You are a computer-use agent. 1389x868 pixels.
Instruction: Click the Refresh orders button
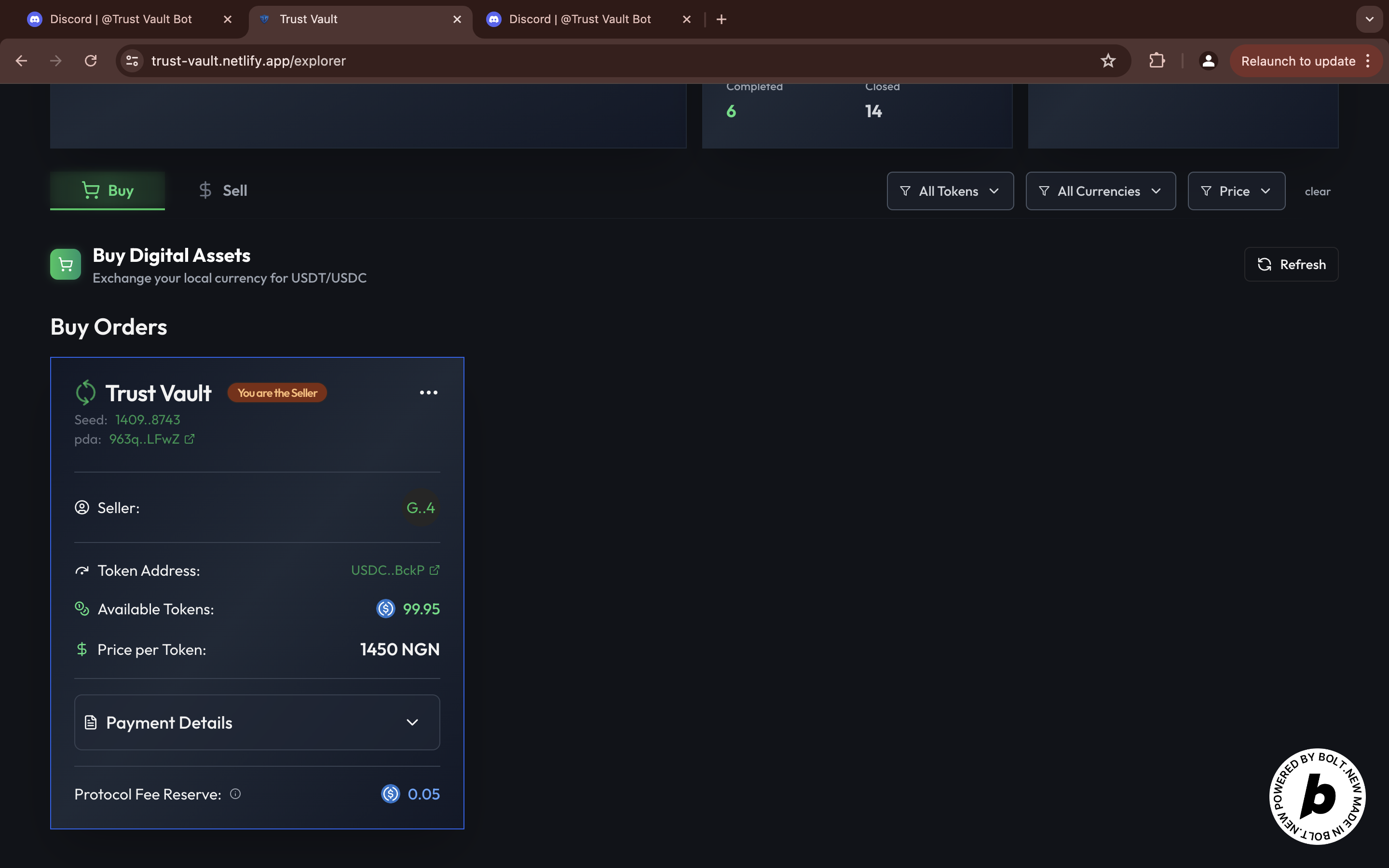(1291, 265)
